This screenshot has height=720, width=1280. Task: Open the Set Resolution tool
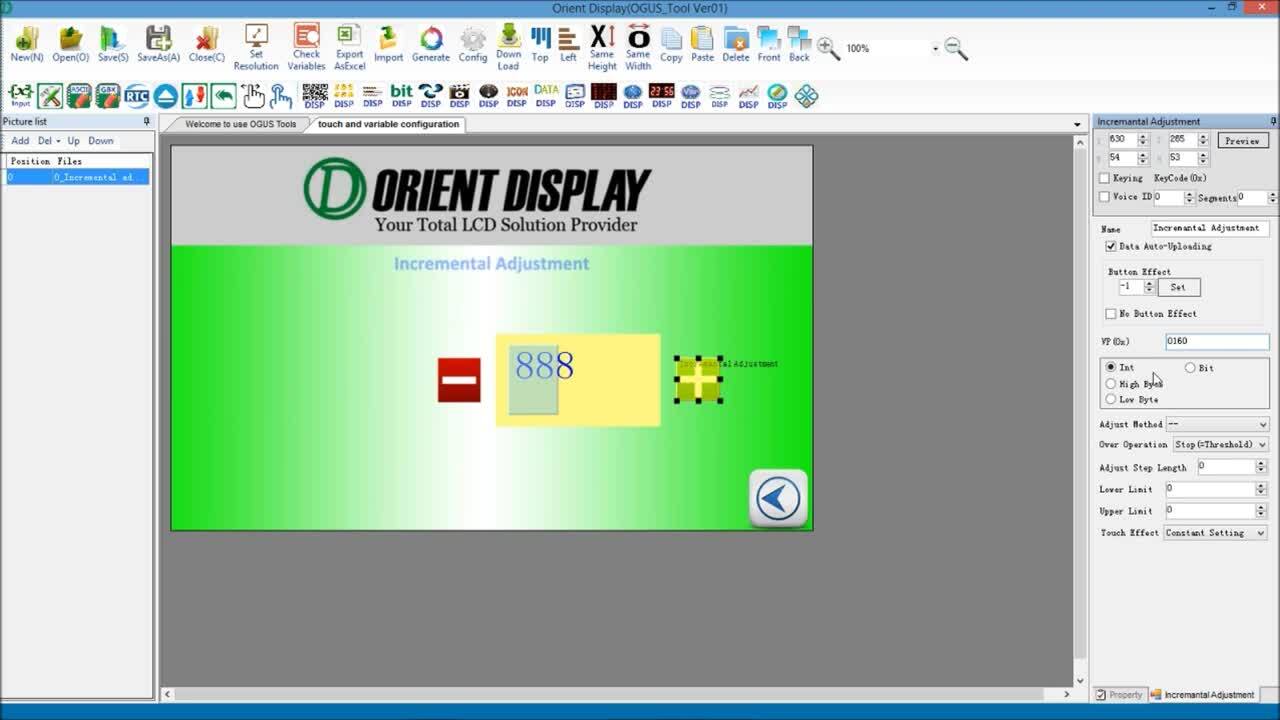point(256,48)
